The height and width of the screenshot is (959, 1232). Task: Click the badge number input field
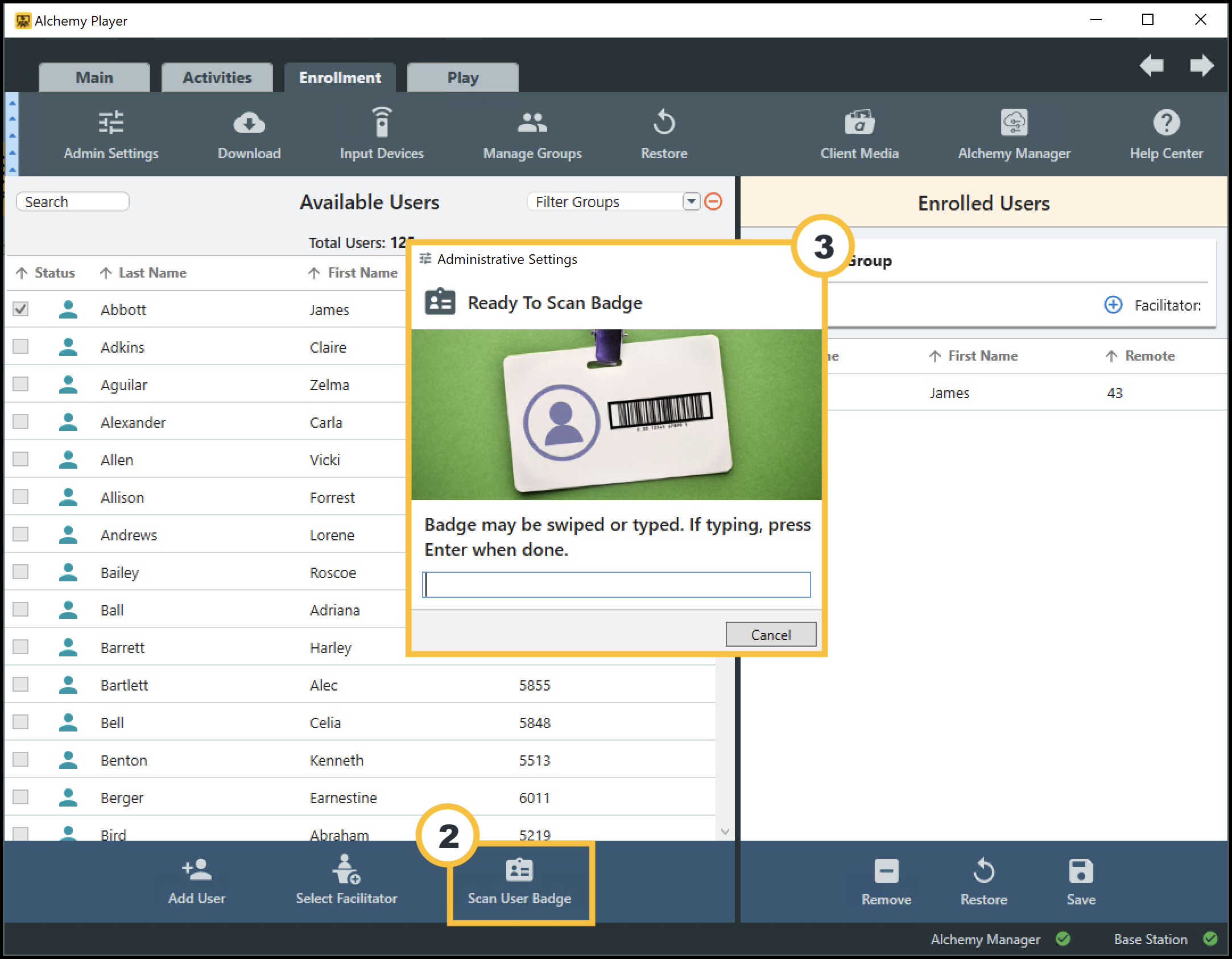[617, 585]
